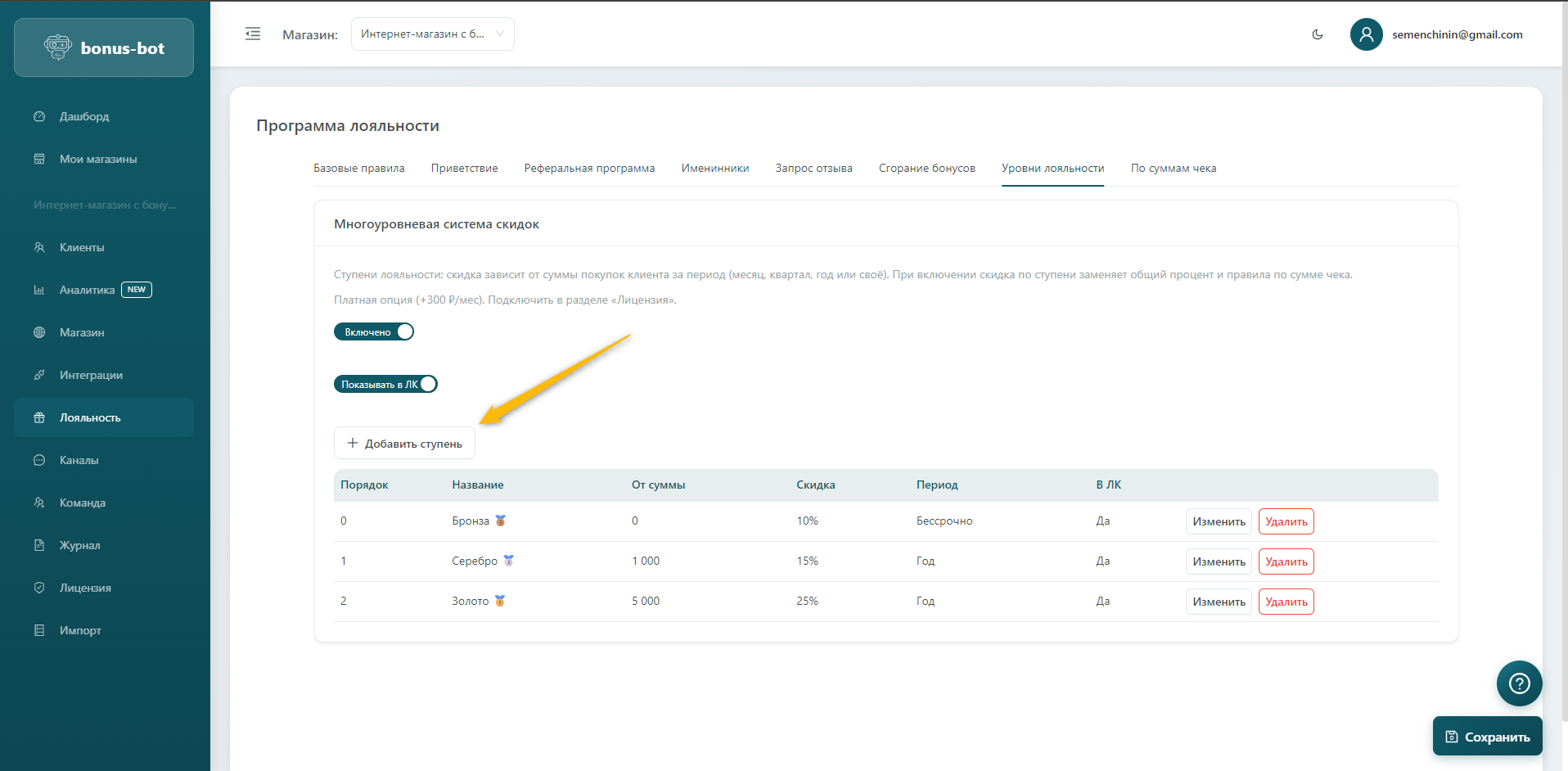Go to Аналитика in the sidebar
This screenshot has width=1568, height=771.
pyautogui.click(x=87, y=290)
